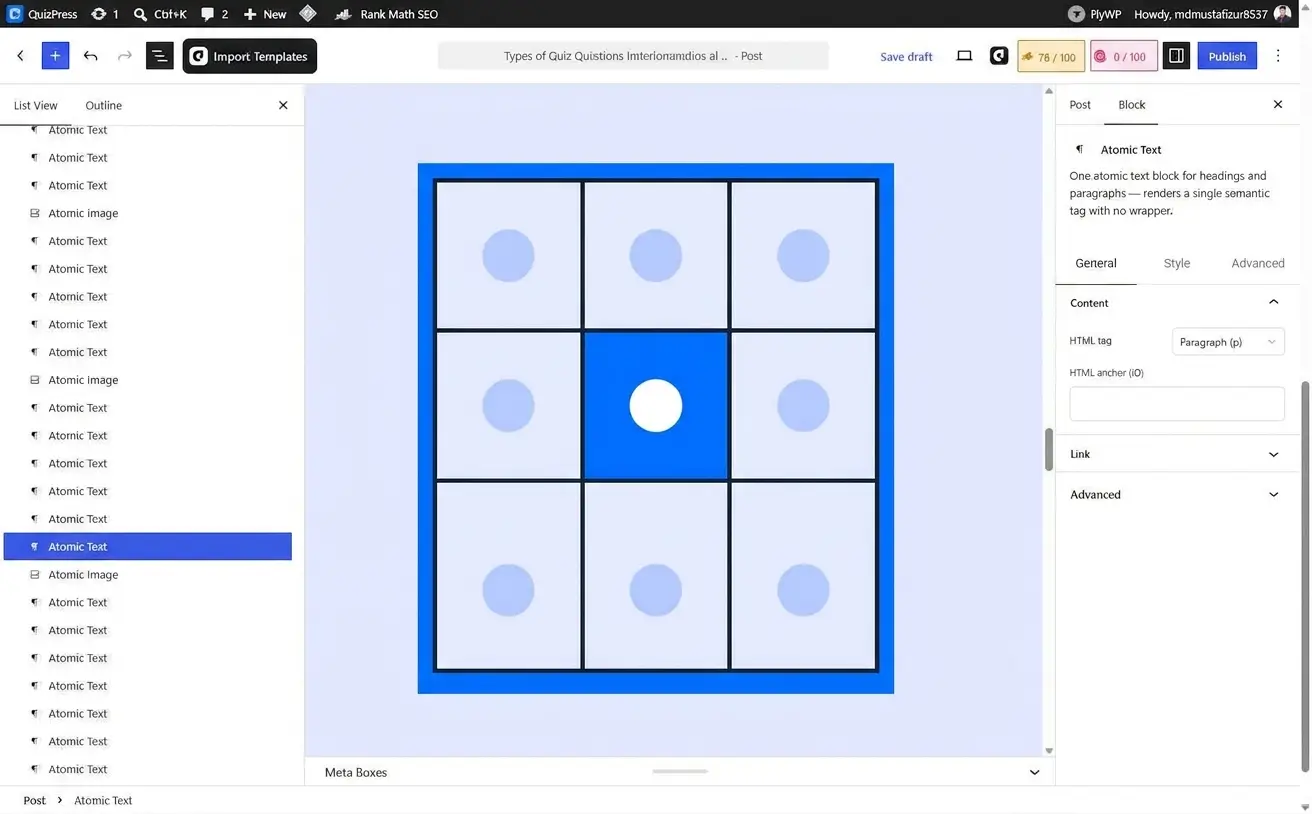The height and width of the screenshot is (814, 1312).
Task: Expand the Advanced section below Link
Action: pyautogui.click(x=1177, y=494)
